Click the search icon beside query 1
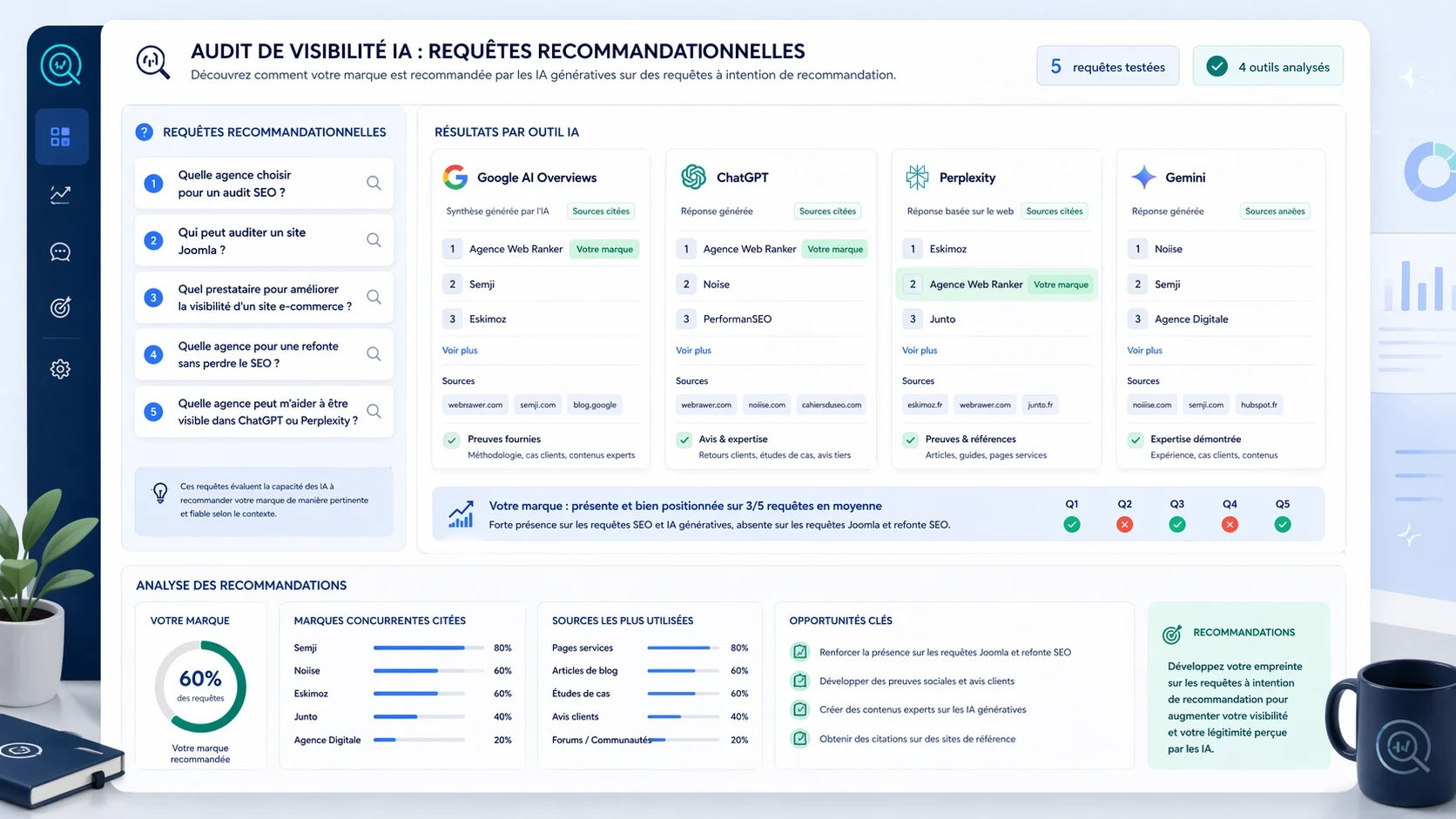Image resolution: width=1456 pixels, height=819 pixels. pos(374,183)
